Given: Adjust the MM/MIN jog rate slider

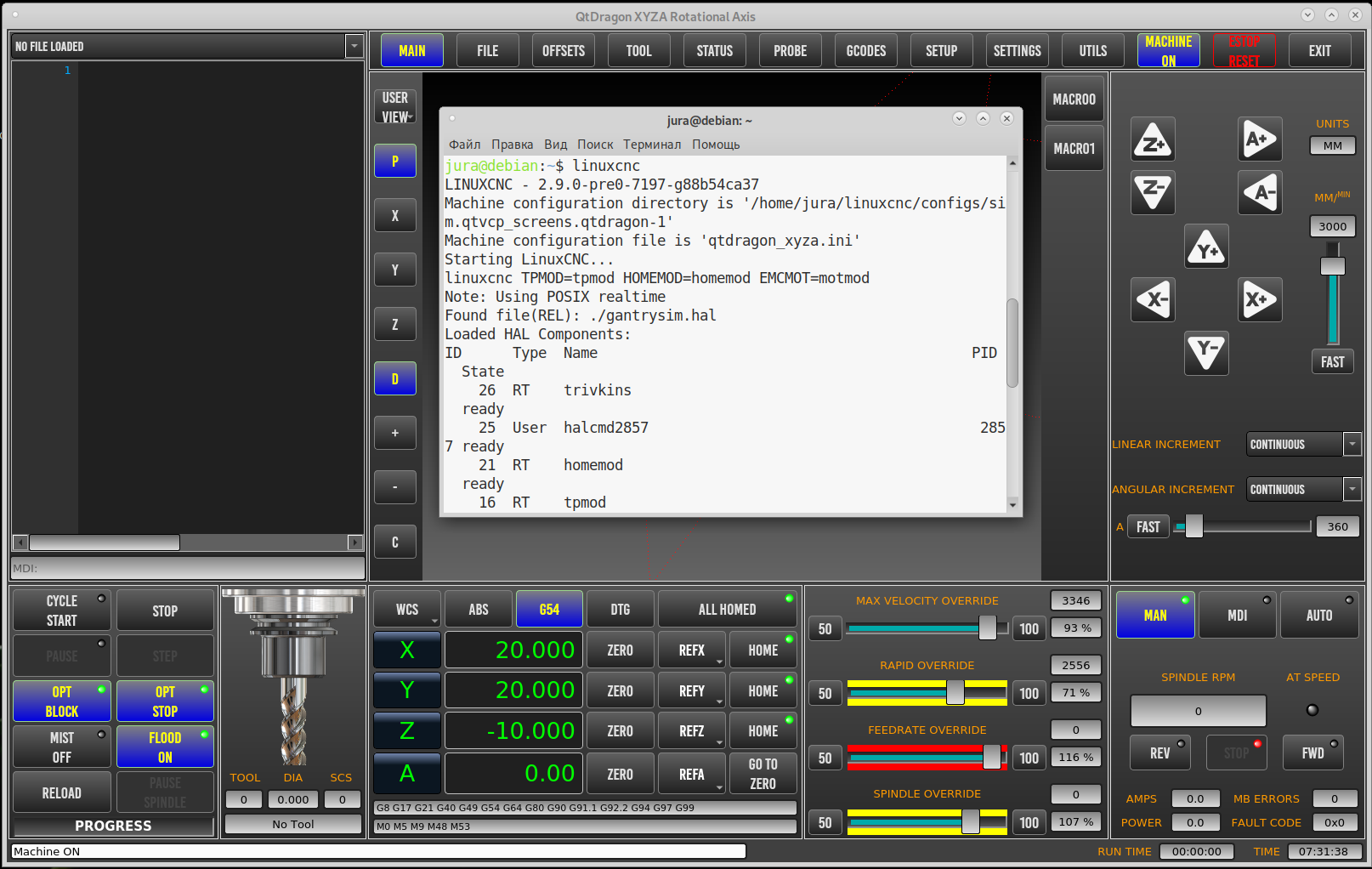Looking at the screenshot, I should point(1333,266).
